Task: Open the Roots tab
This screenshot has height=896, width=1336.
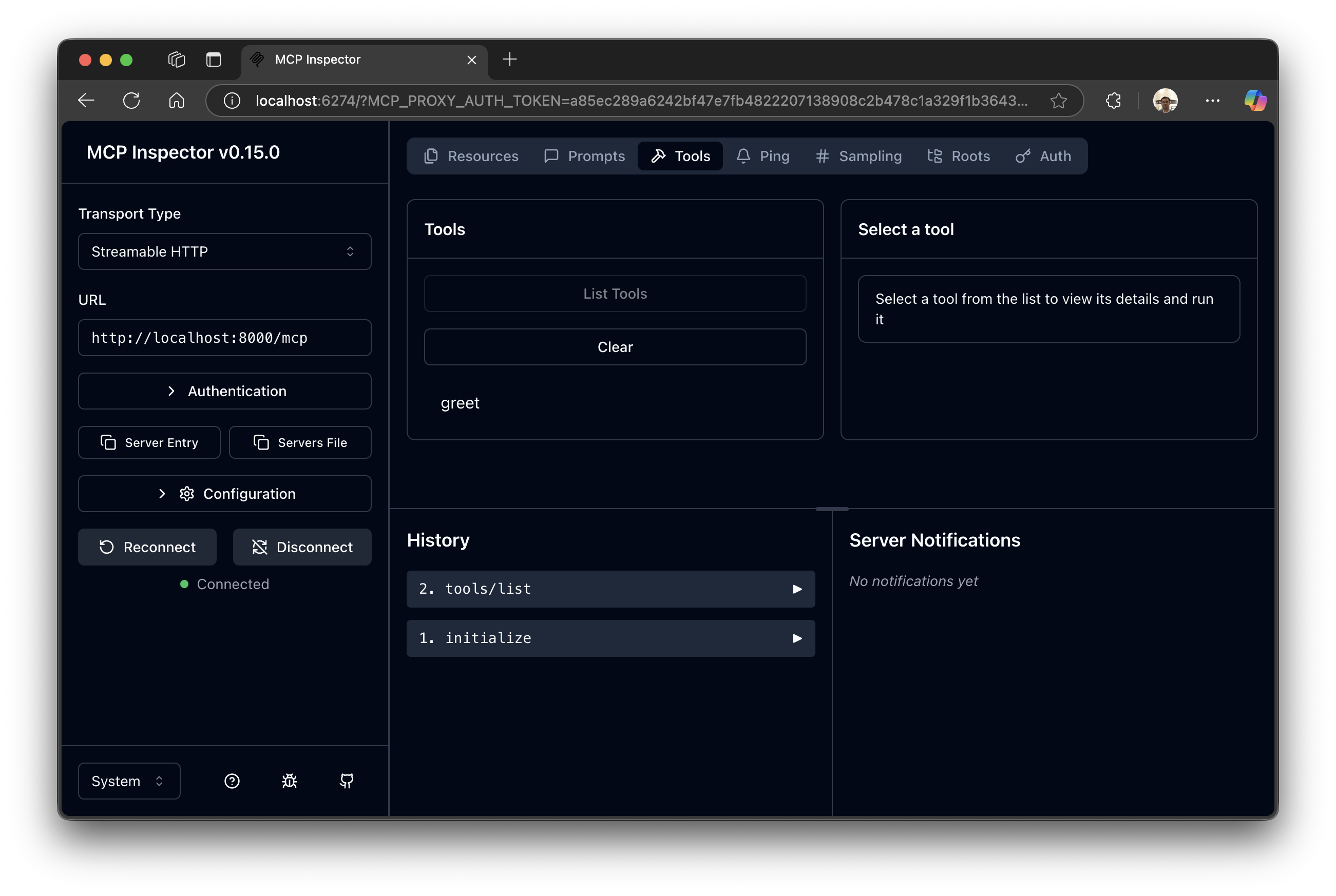Action: pos(959,156)
